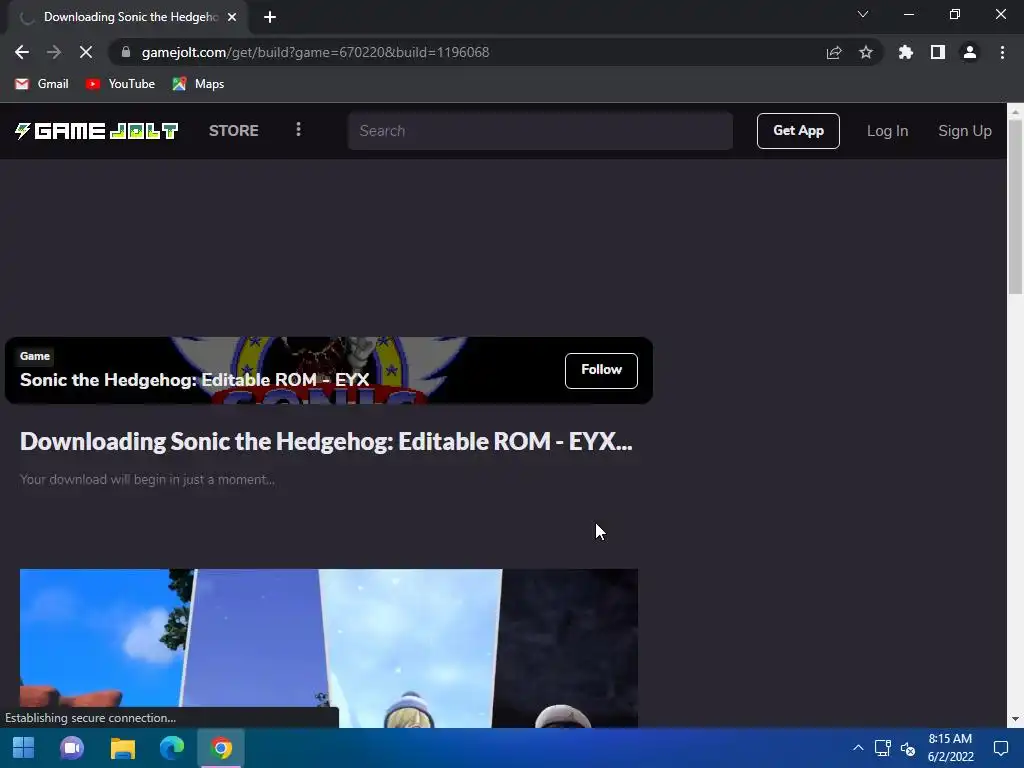The width and height of the screenshot is (1024, 768).
Task: Share this page using the share icon
Action: 834,52
